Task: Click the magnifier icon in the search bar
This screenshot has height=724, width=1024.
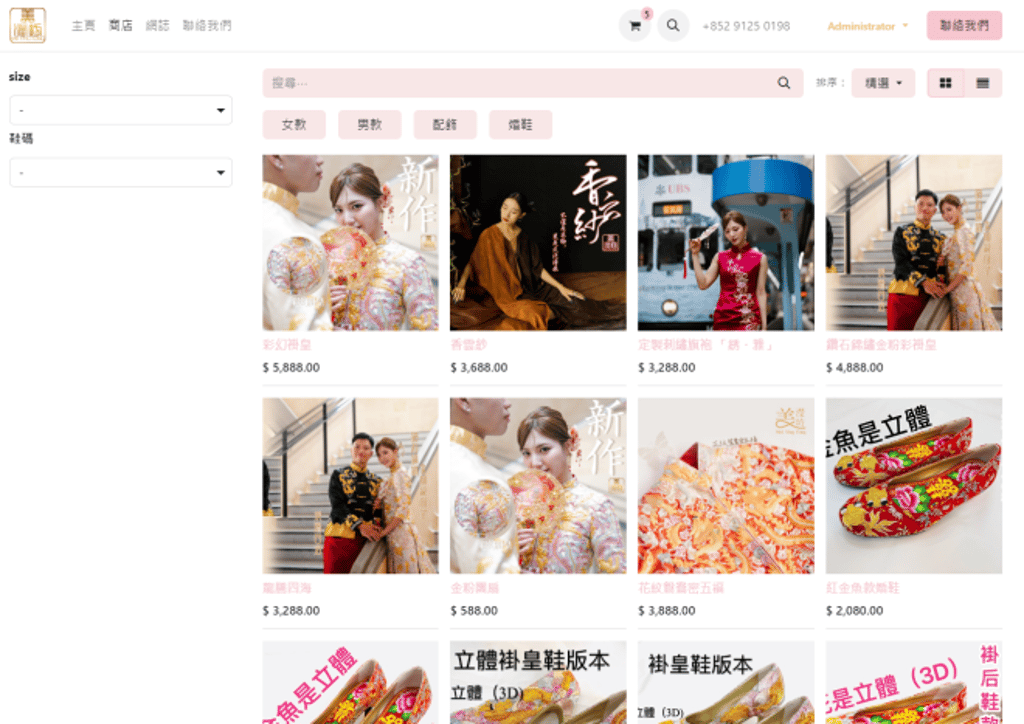Action: [784, 83]
